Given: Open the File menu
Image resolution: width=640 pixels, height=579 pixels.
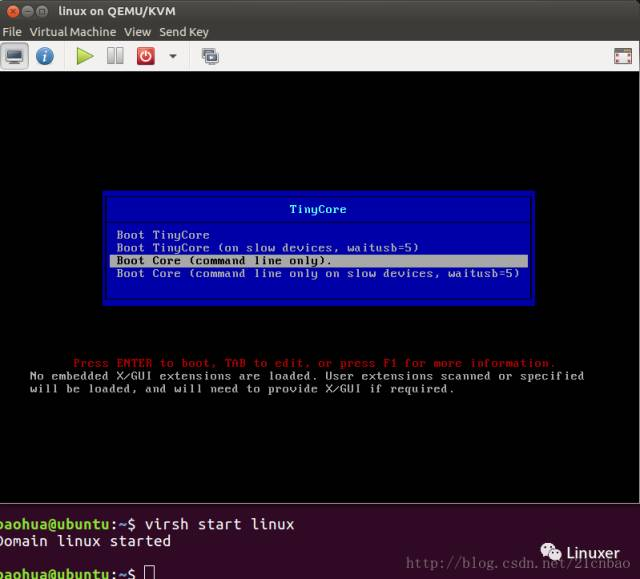Looking at the screenshot, I should click(12, 32).
